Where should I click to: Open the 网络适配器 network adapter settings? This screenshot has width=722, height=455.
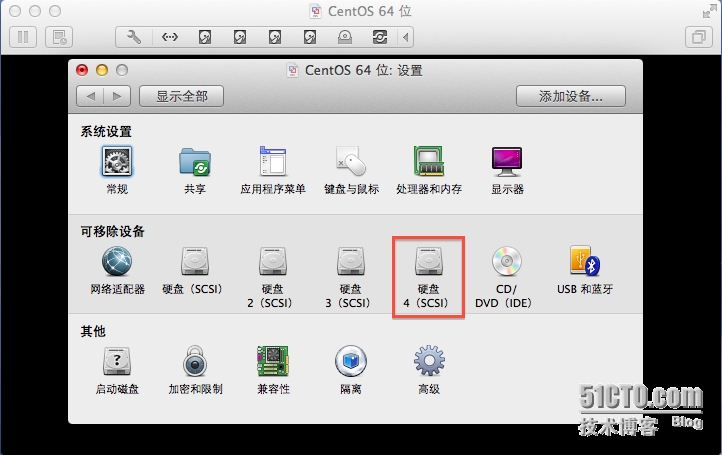[117, 261]
